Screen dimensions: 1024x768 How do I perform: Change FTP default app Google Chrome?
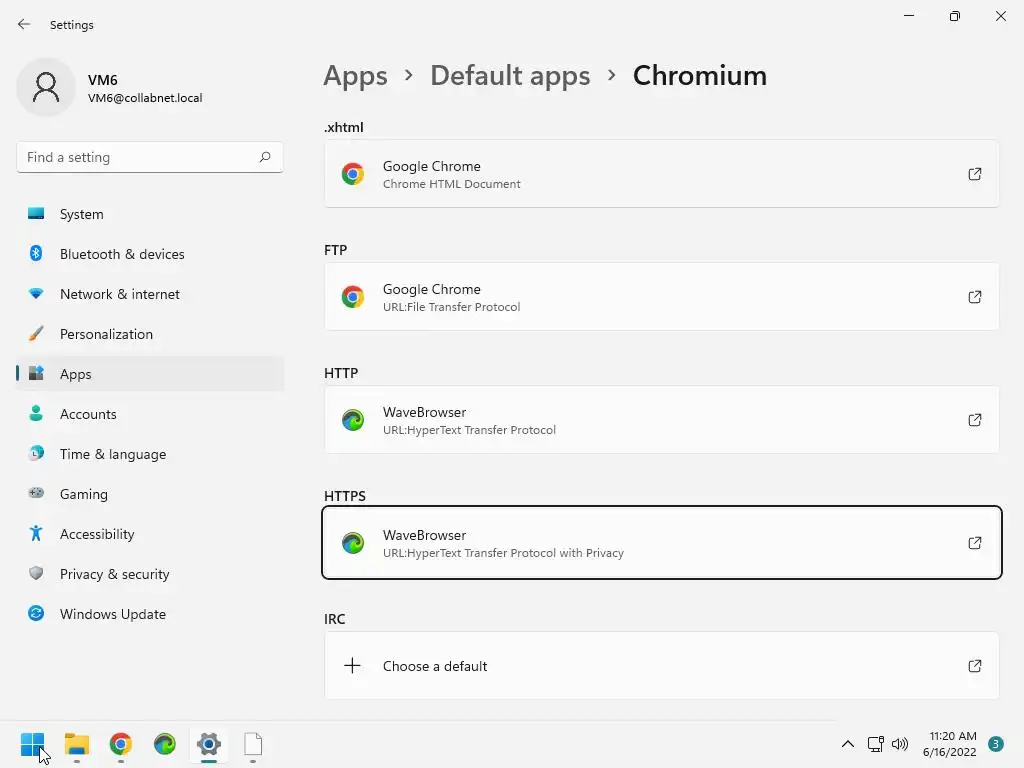tap(661, 297)
